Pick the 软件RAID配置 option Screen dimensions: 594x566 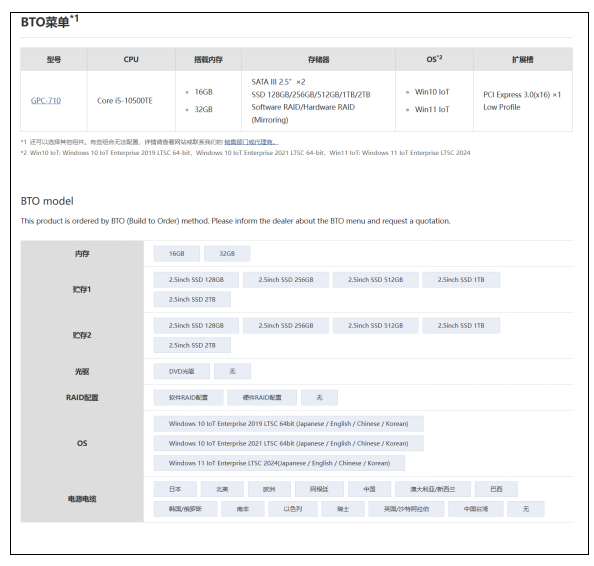point(188,397)
